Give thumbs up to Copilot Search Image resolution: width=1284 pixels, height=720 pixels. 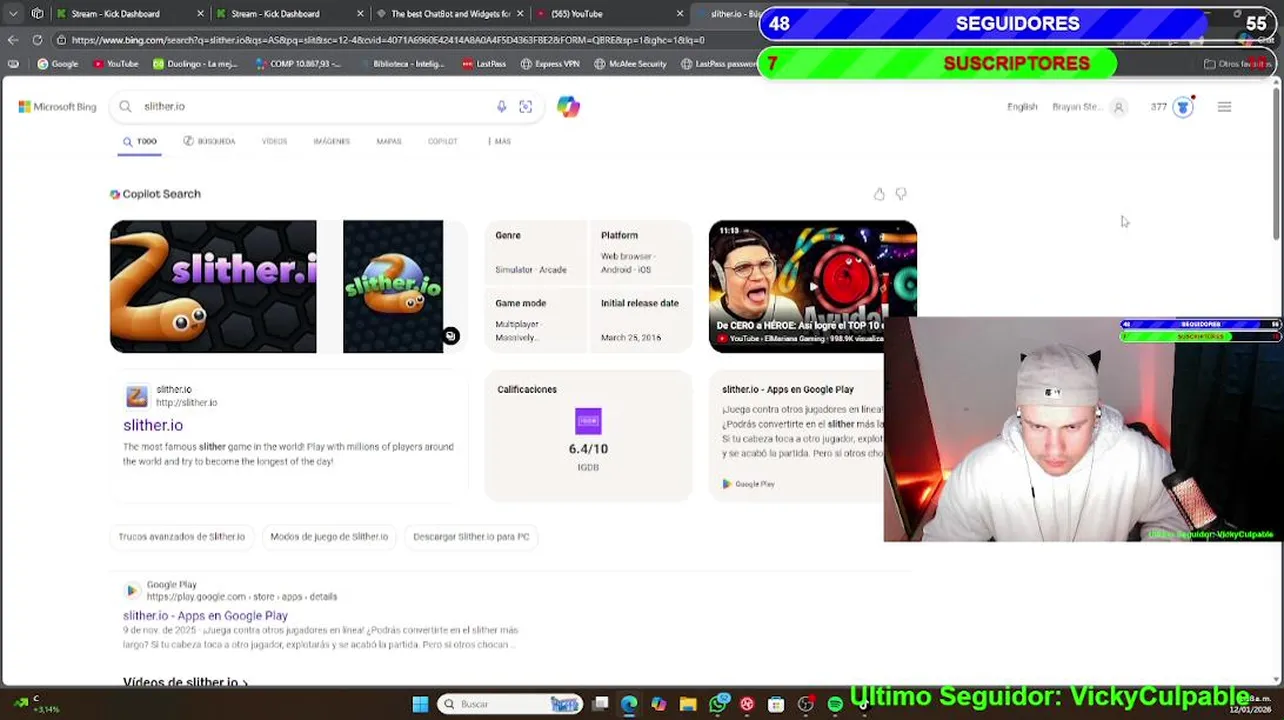point(879,194)
